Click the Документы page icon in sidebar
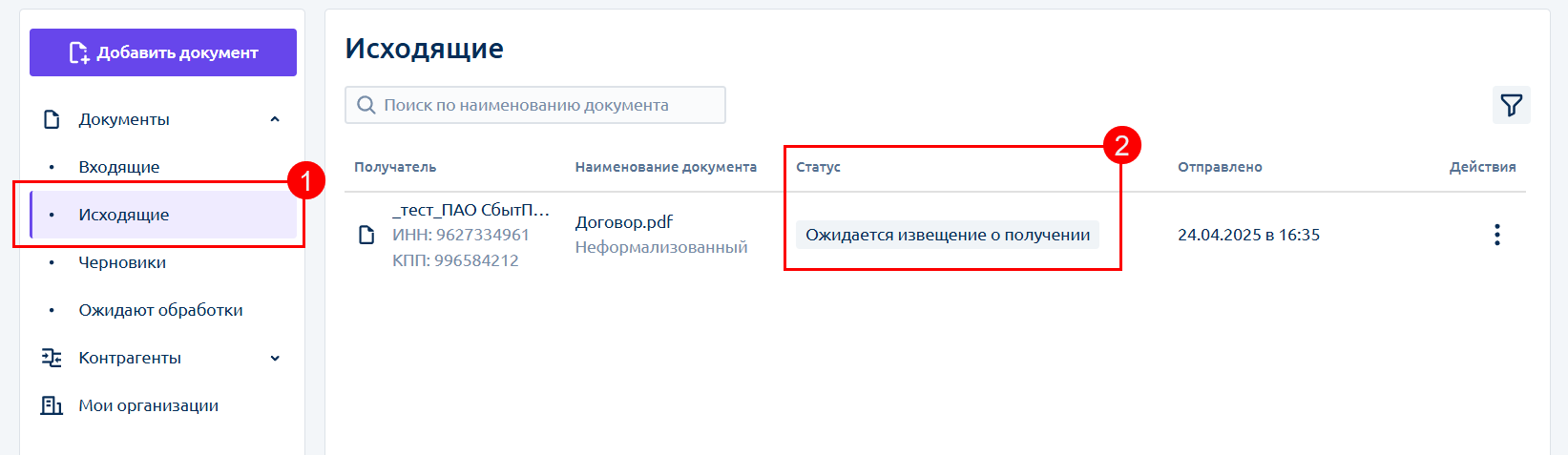 coord(52,119)
